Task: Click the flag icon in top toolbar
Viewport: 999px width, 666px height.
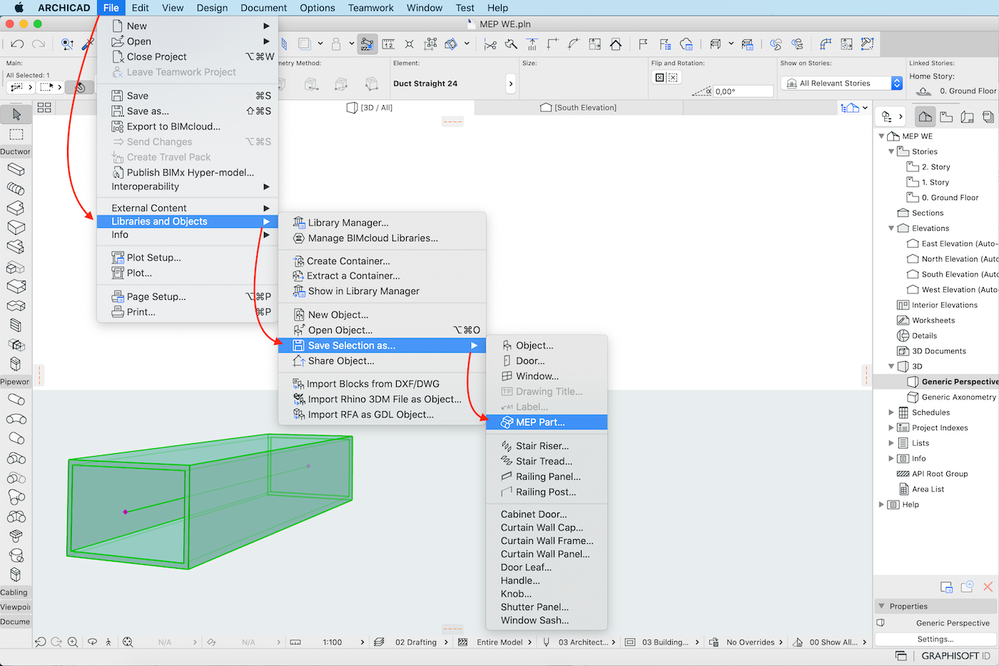Action: [643, 44]
